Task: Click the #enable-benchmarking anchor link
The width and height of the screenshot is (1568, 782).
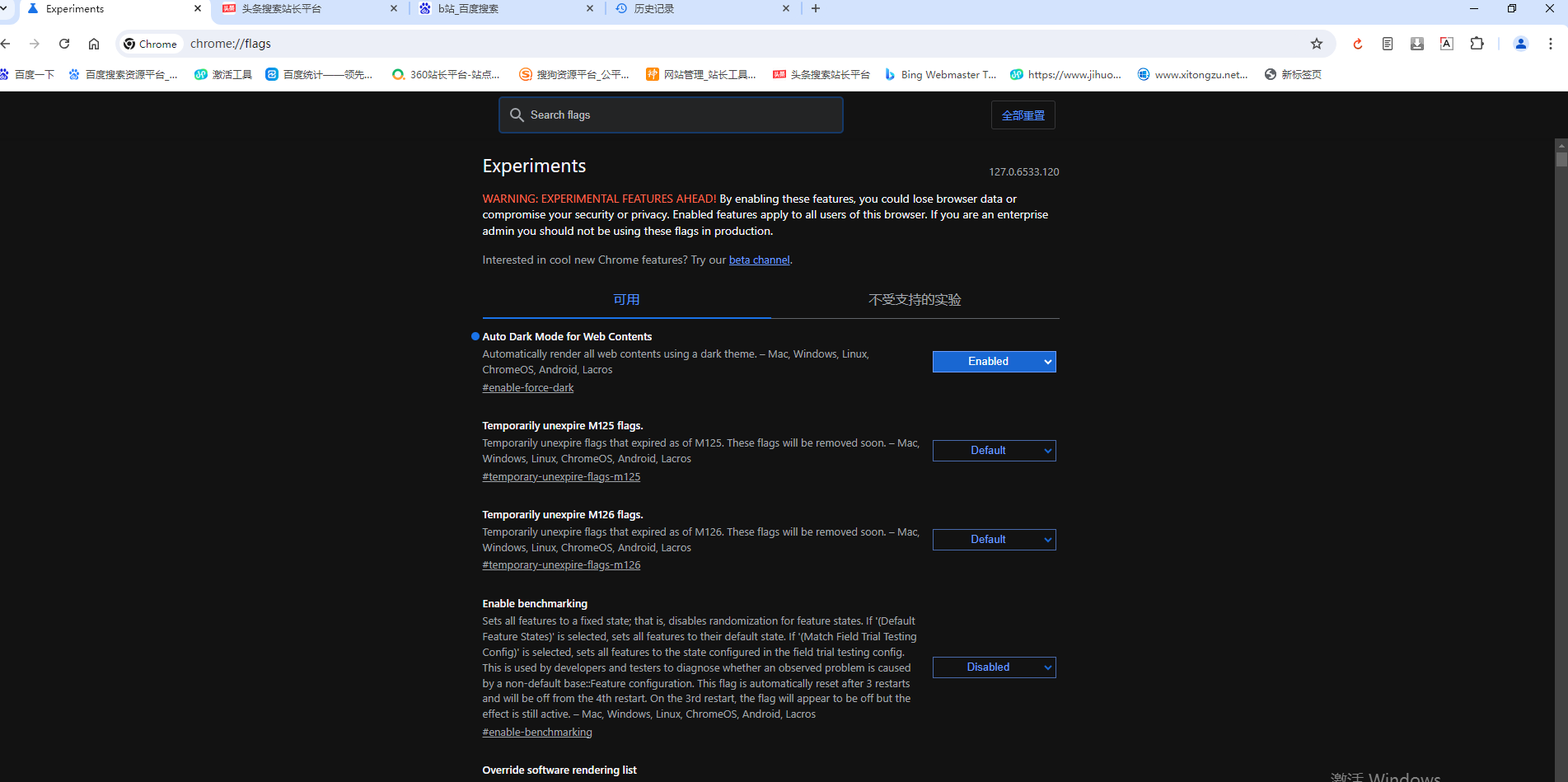Action: pos(537,732)
